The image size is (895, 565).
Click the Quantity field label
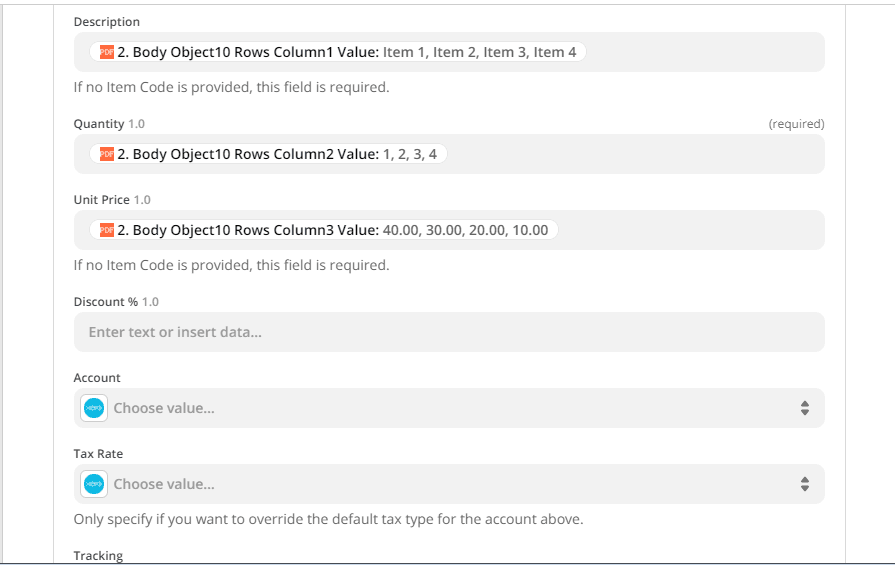coord(98,124)
